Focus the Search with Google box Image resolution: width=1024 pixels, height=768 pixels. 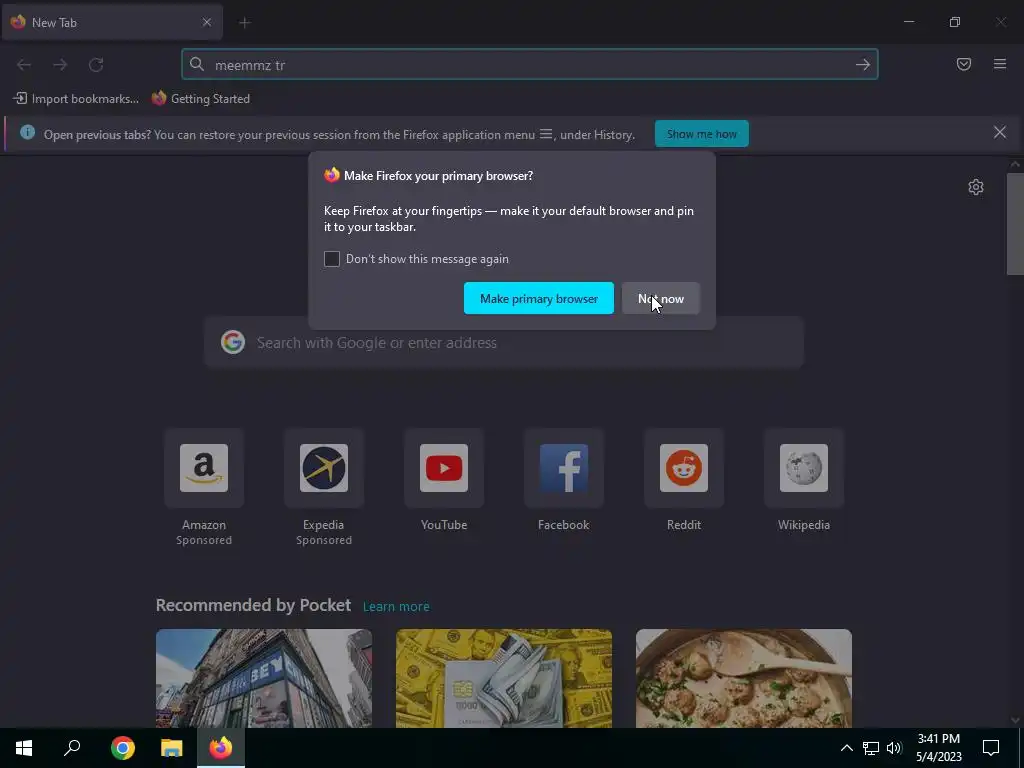tap(504, 343)
